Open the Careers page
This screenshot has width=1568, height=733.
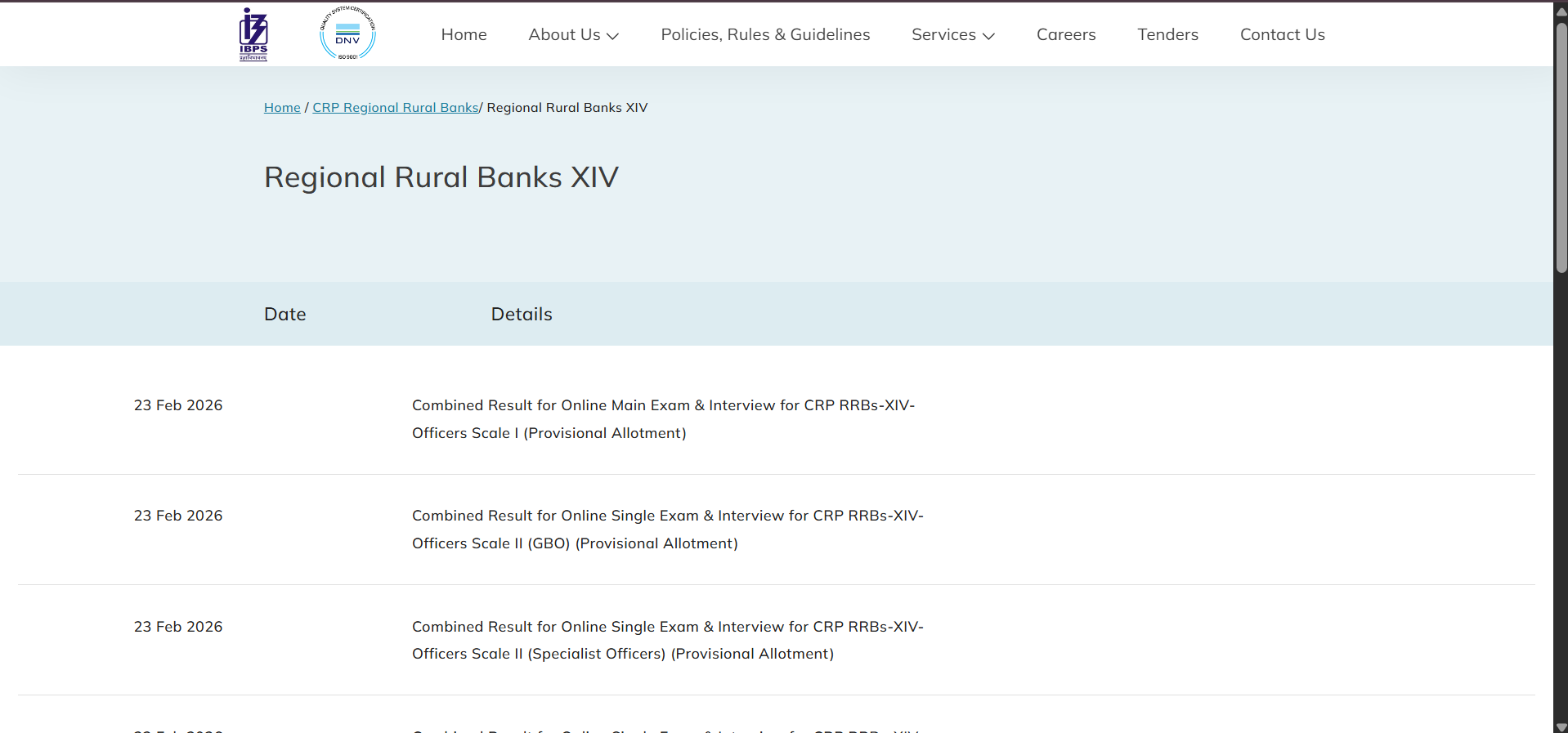click(x=1066, y=34)
